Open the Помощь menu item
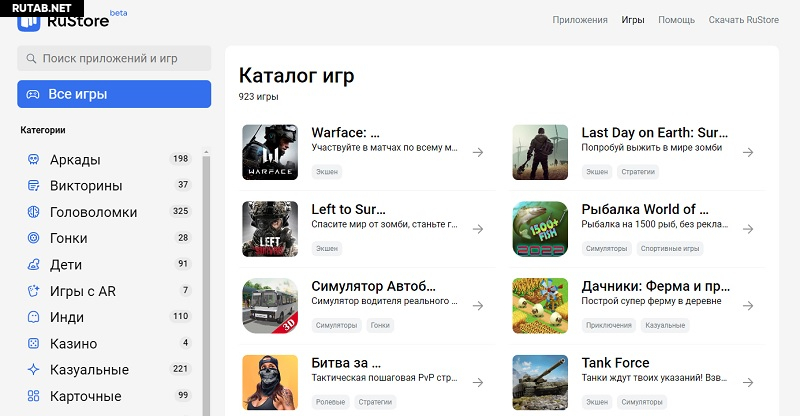Image resolution: width=800 pixels, height=416 pixels. point(676,20)
